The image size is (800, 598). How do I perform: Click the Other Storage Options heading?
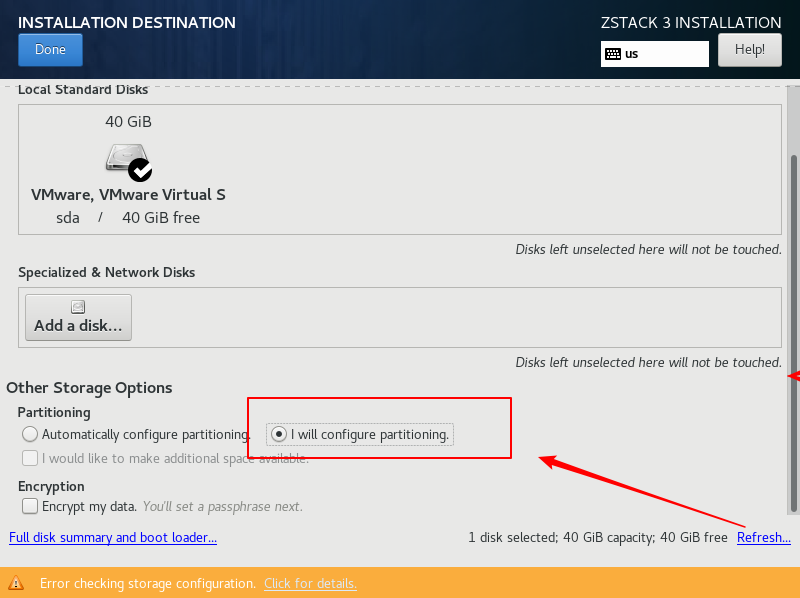pyautogui.click(x=89, y=388)
